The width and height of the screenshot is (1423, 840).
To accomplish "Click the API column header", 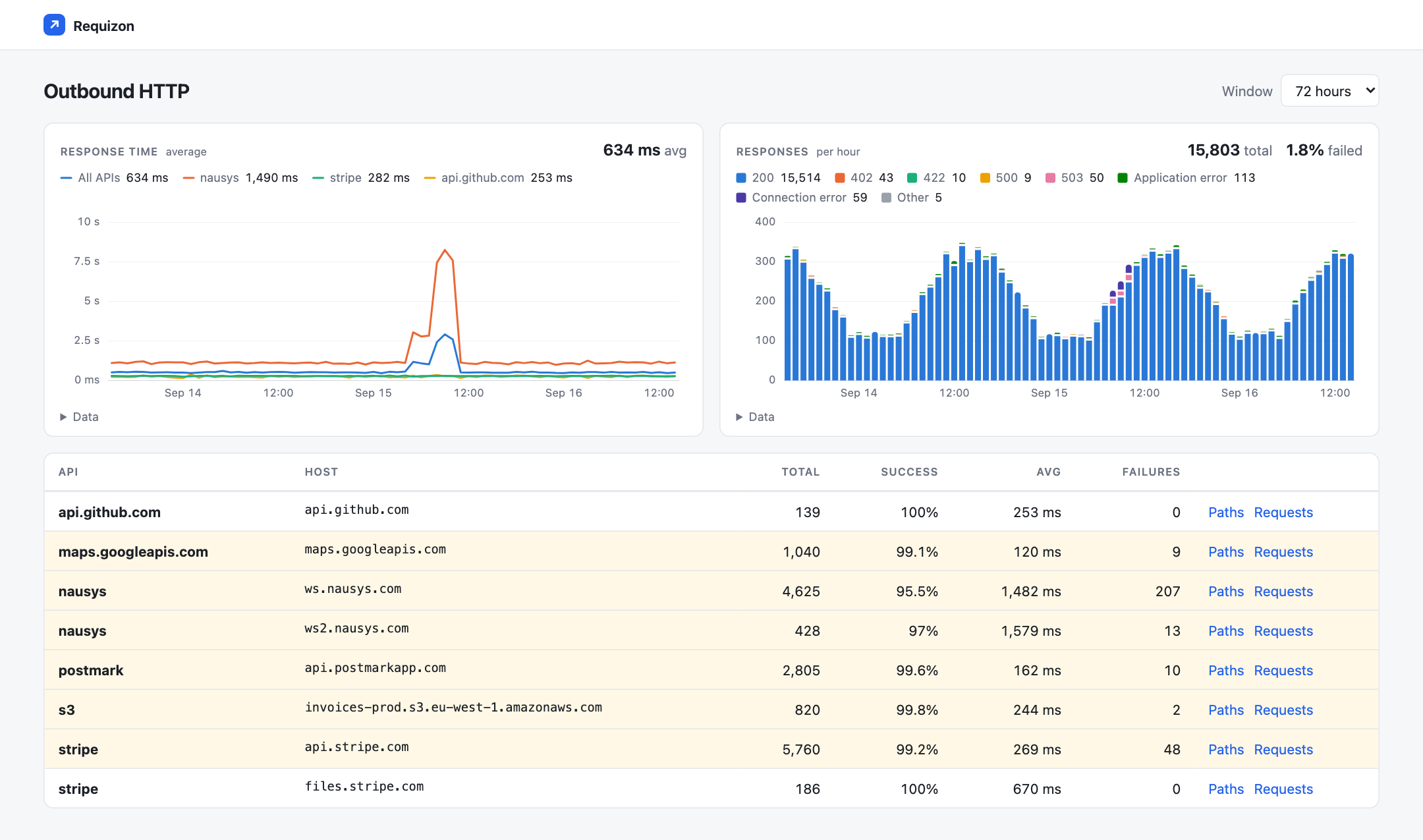I will [69, 472].
